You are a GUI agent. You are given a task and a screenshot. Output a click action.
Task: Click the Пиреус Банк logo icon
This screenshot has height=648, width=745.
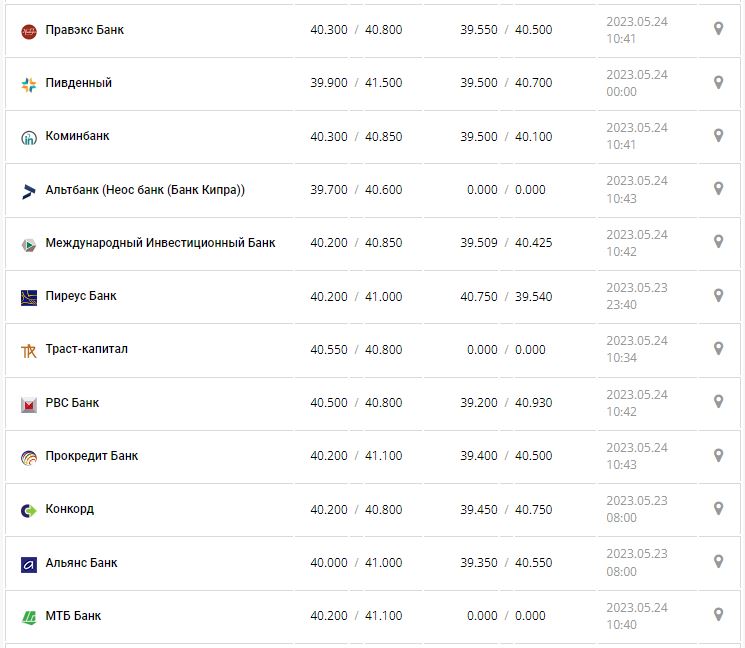pos(28,297)
